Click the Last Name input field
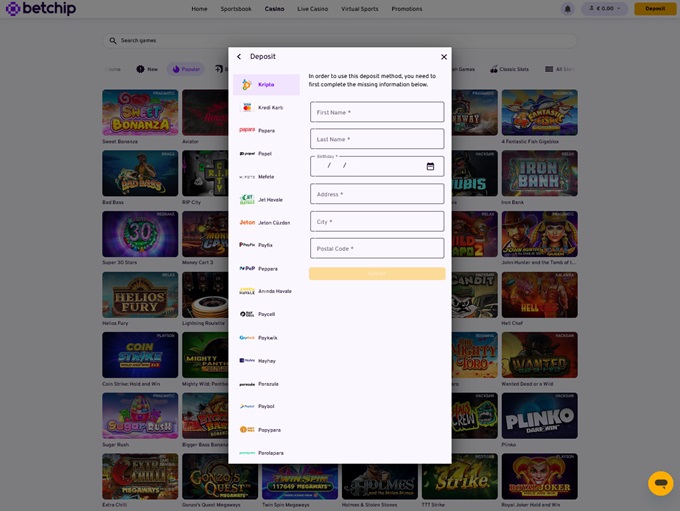Screen dimensions: 680x511 click(377, 139)
